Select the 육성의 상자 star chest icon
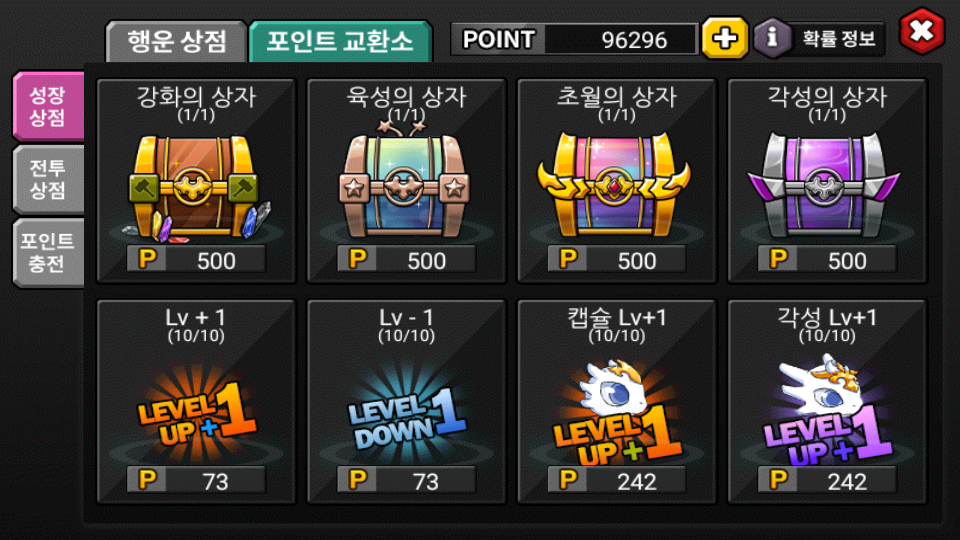 tap(405, 181)
